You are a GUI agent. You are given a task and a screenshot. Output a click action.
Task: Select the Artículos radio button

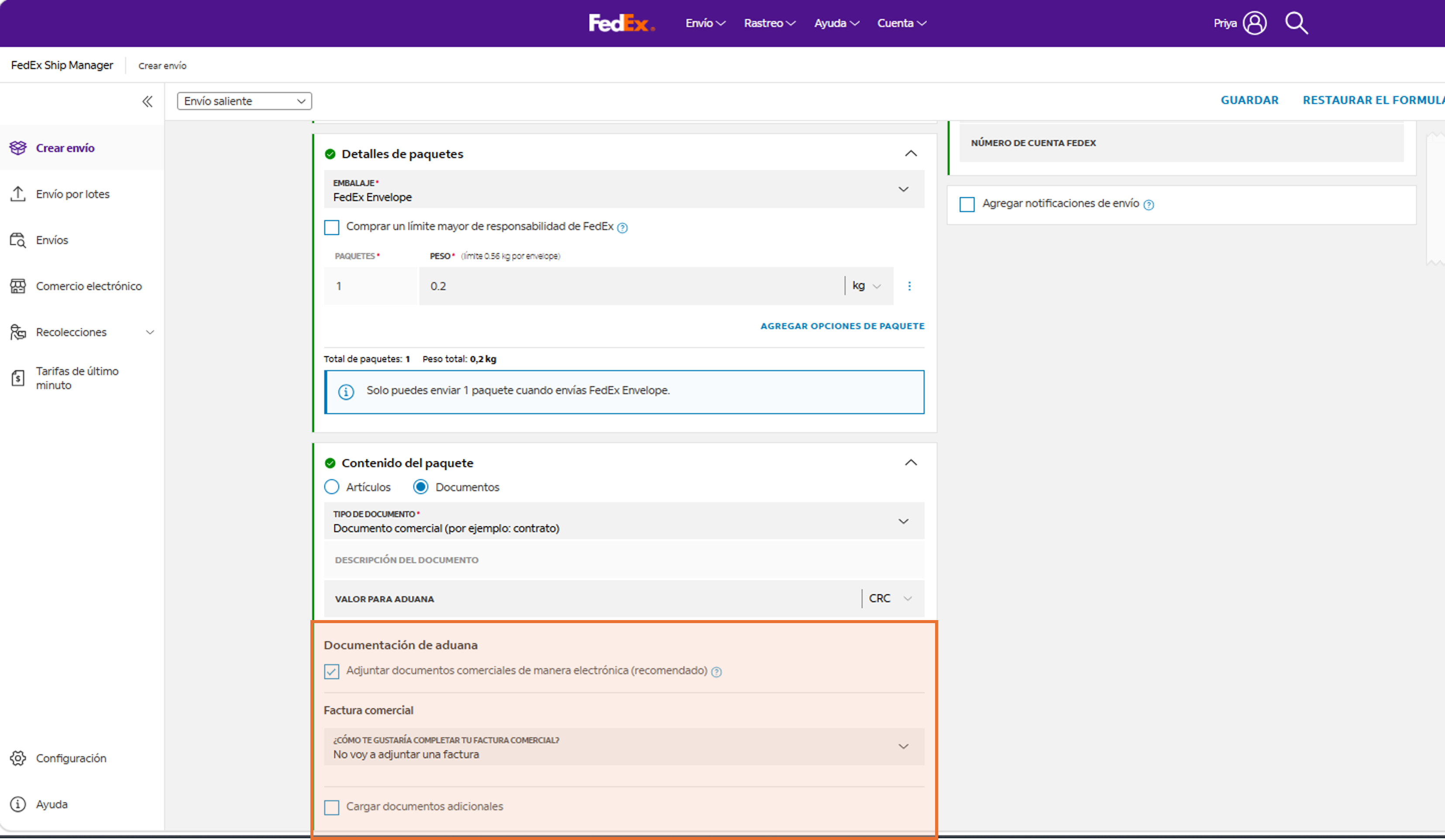coord(331,487)
